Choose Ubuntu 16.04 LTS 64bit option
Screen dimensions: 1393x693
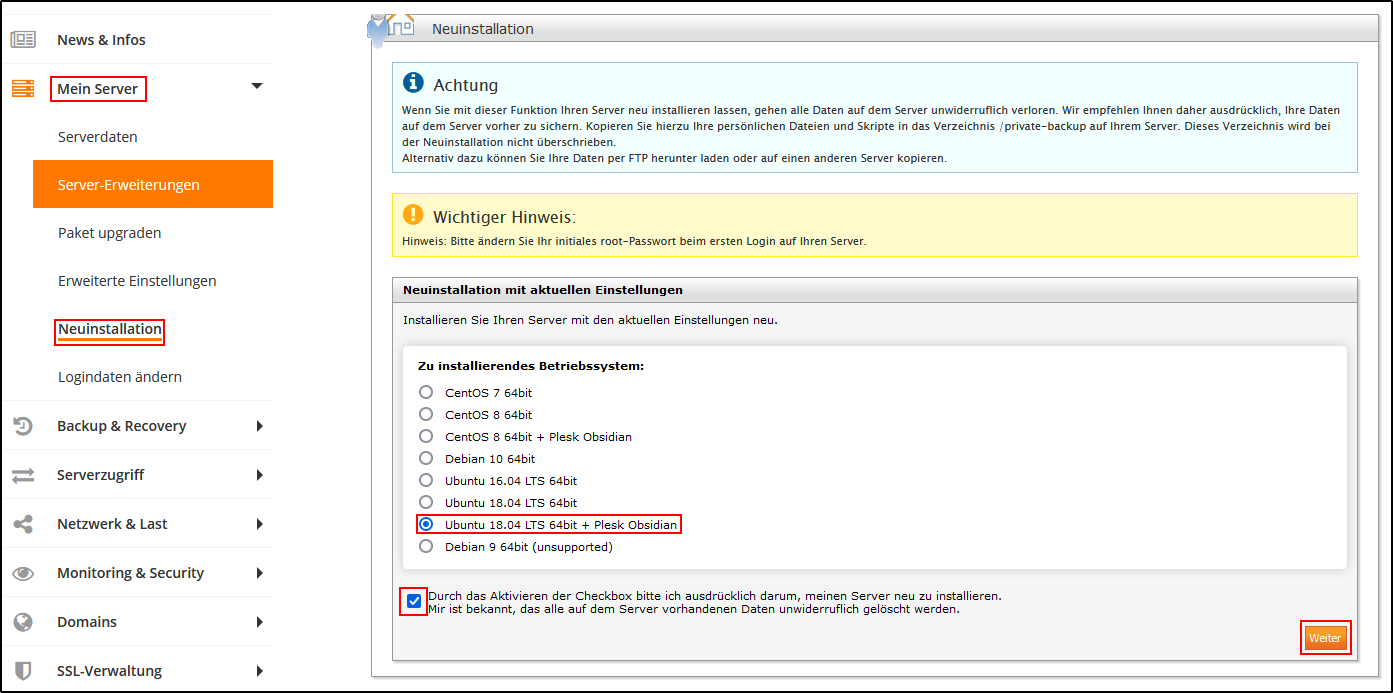click(x=426, y=480)
